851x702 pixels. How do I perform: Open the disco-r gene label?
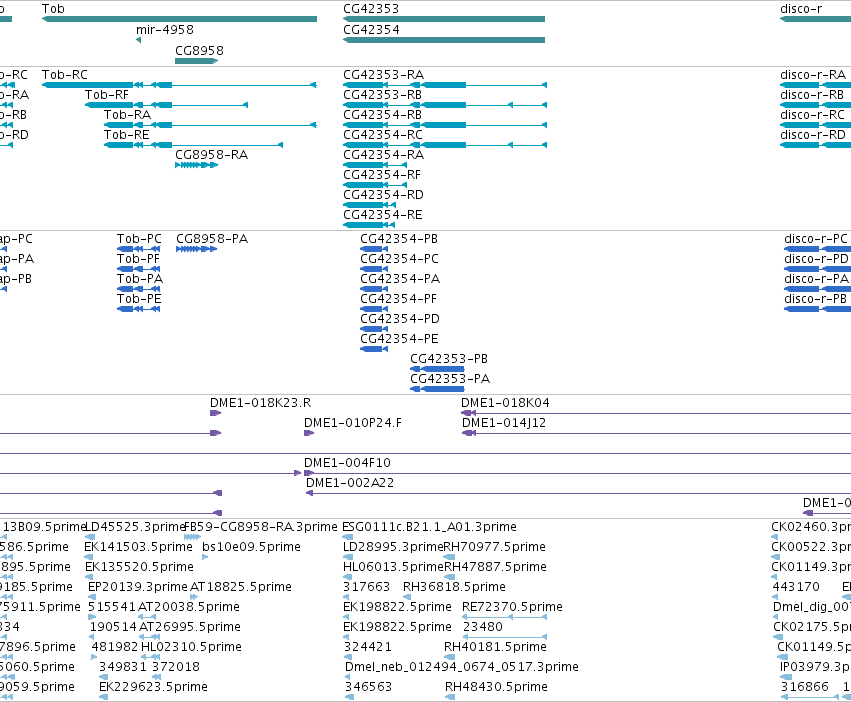(x=801, y=9)
